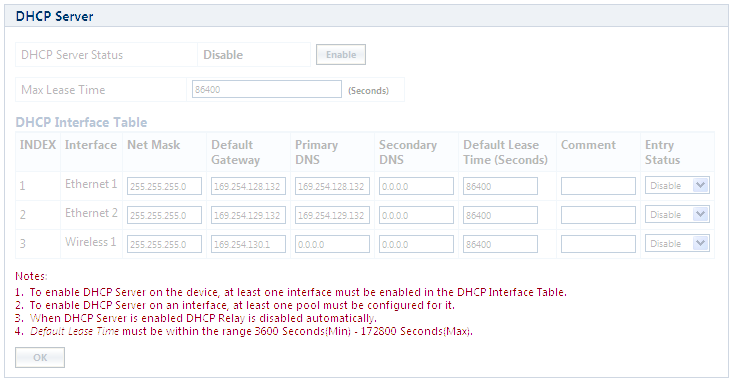Click Default Gateway field for Wireless 1
Screen dimensions: 732x382
coord(248,244)
